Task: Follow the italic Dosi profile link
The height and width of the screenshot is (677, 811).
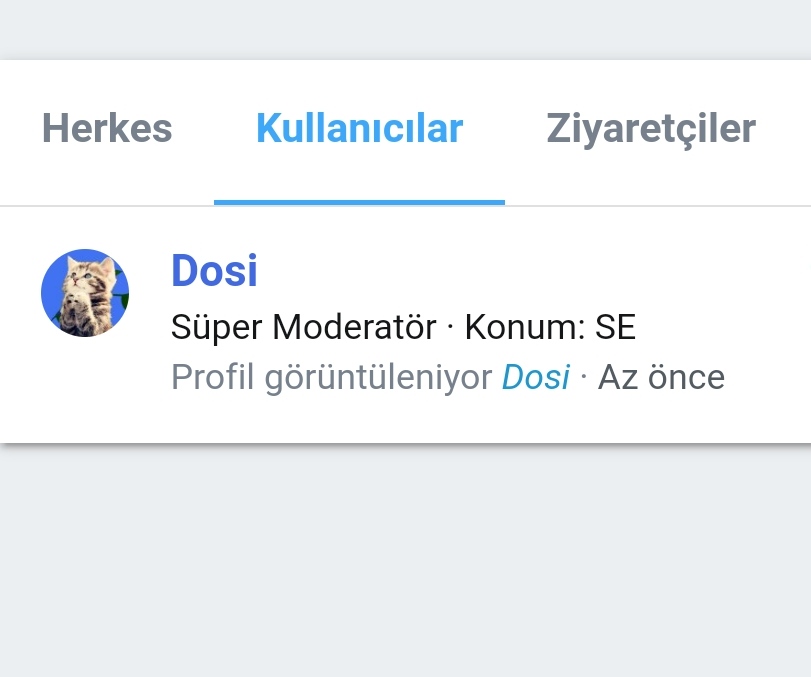Action: tap(535, 378)
